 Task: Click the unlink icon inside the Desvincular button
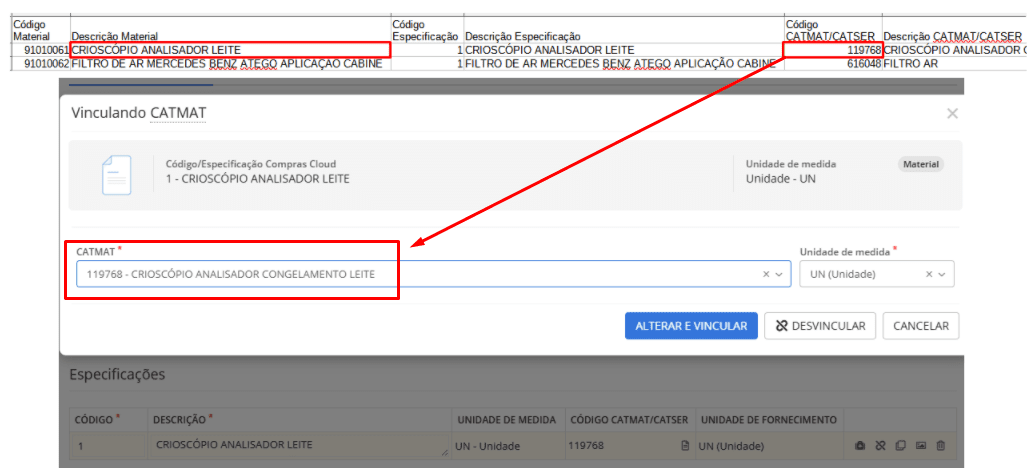pos(782,326)
